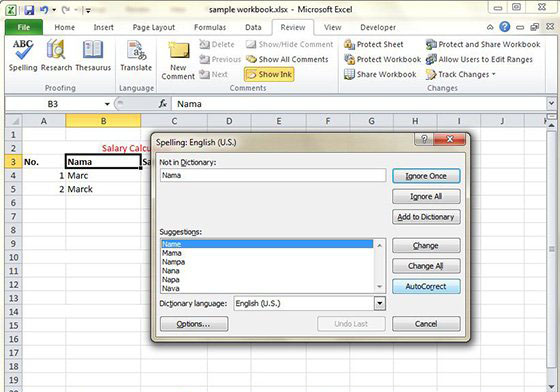The width and height of the screenshot is (560, 392).
Task: Toggle the Show Ink button
Action: (x=269, y=74)
